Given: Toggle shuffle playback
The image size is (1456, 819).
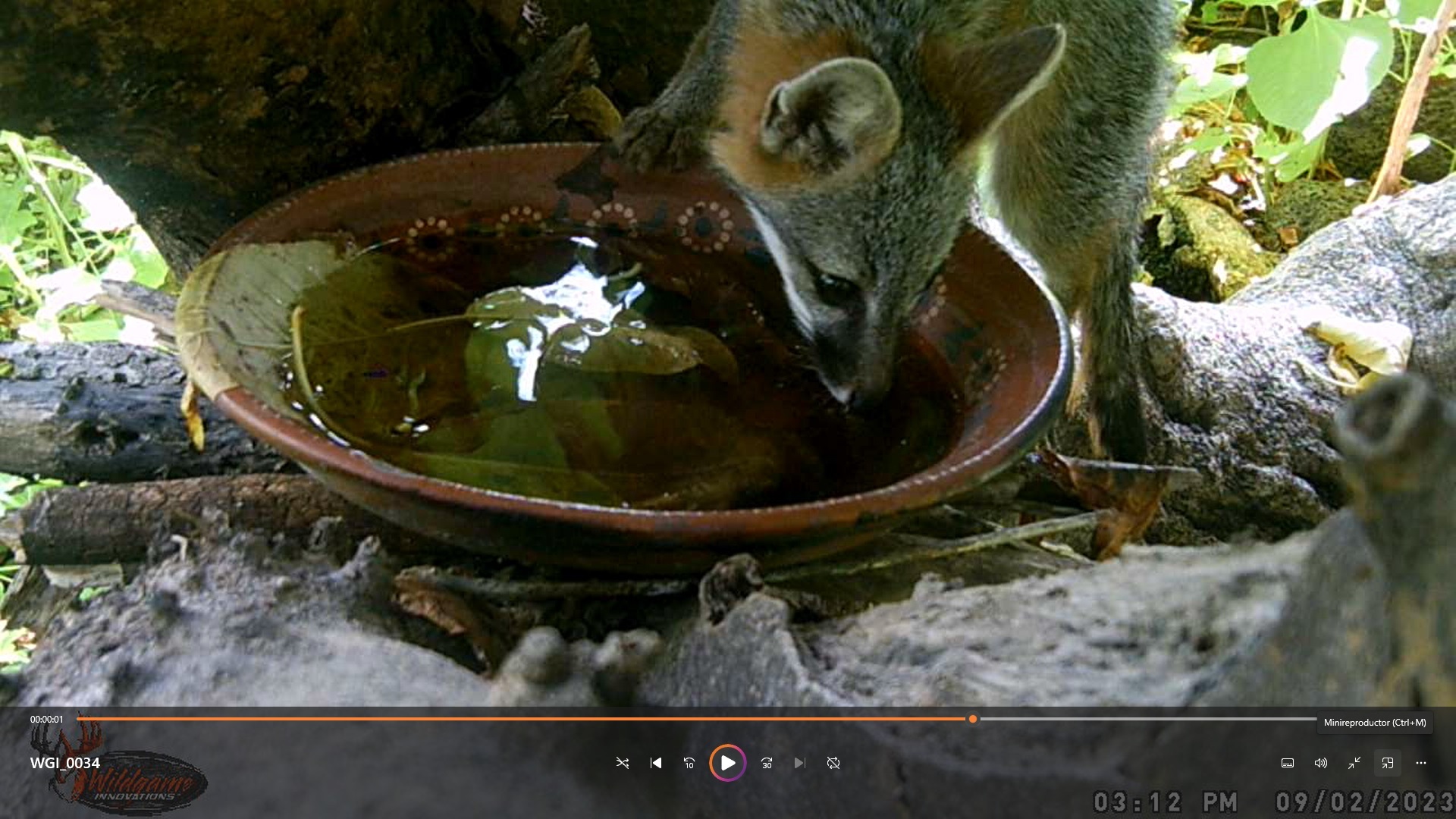Looking at the screenshot, I should [623, 763].
